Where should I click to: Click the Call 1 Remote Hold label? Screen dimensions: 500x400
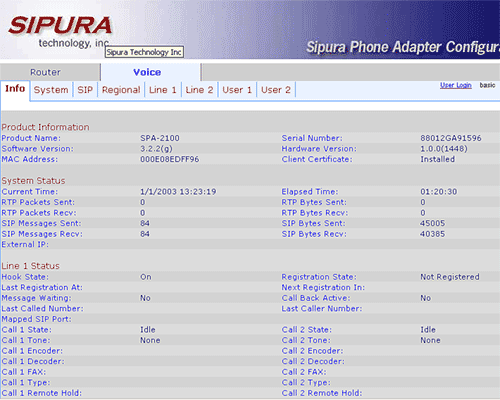[42, 393]
